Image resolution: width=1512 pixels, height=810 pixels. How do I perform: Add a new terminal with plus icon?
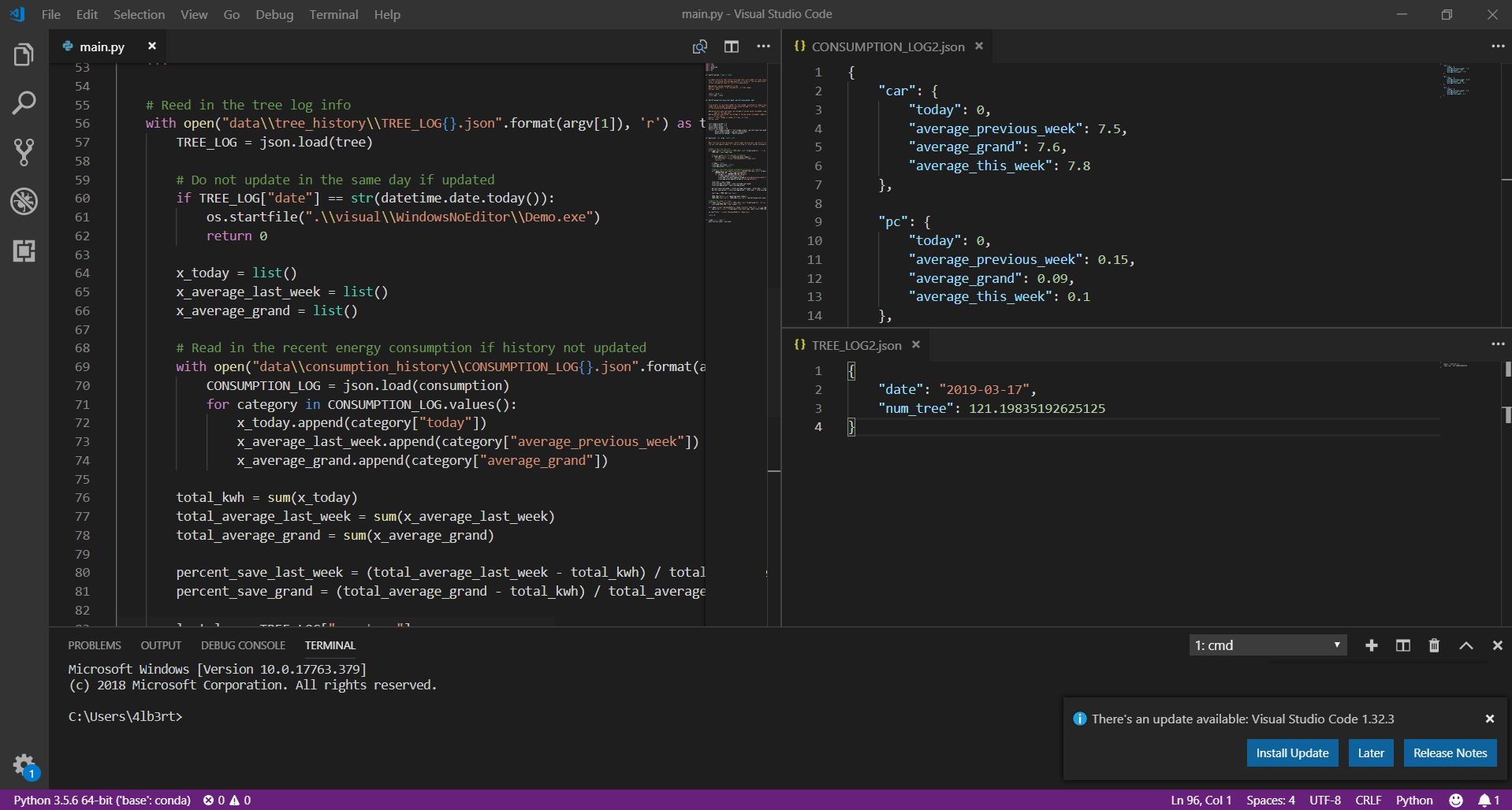coord(1372,645)
